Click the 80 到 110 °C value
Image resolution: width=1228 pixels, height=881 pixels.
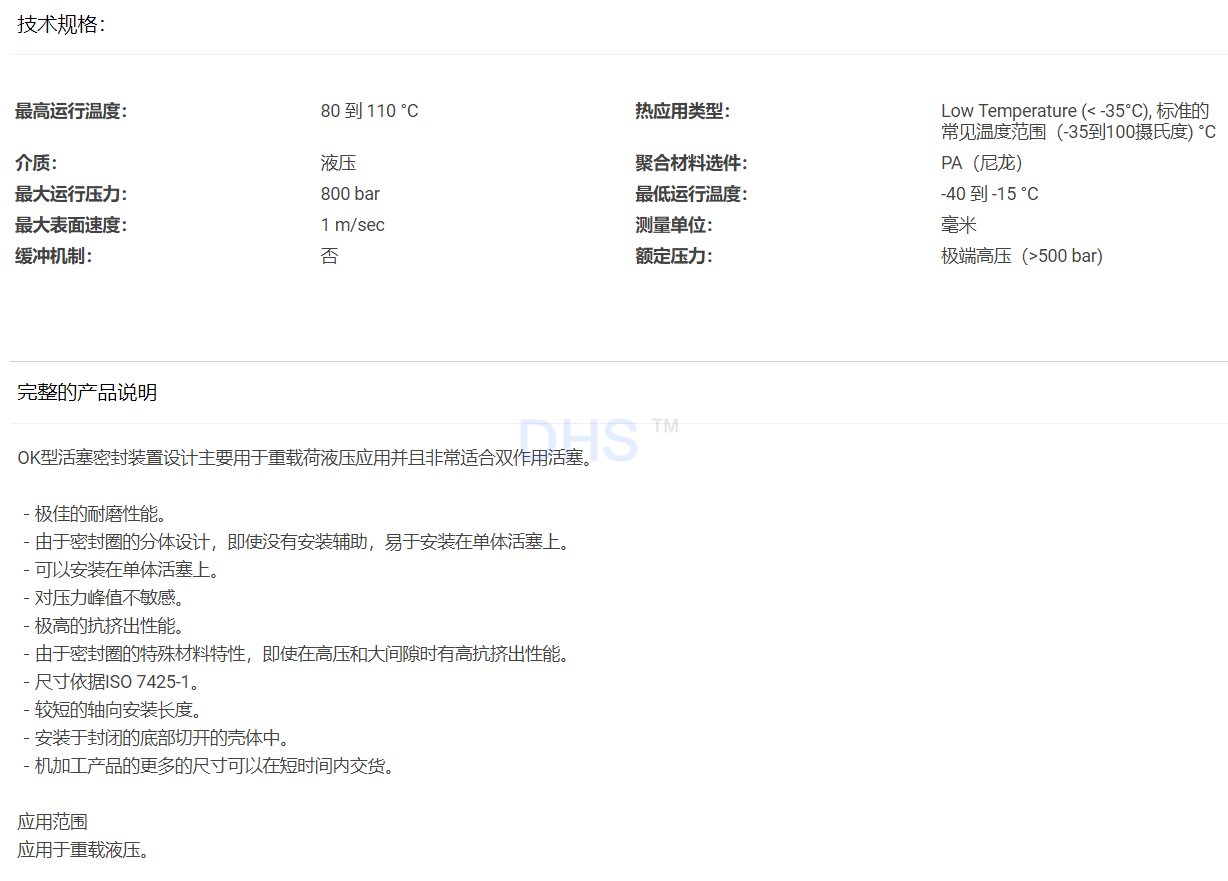click(x=369, y=111)
